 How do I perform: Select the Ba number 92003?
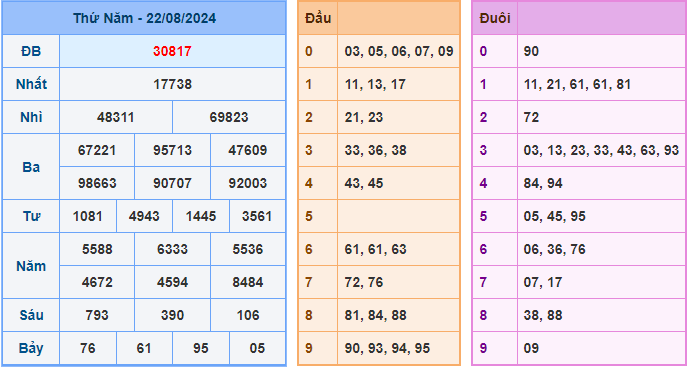pos(248,183)
